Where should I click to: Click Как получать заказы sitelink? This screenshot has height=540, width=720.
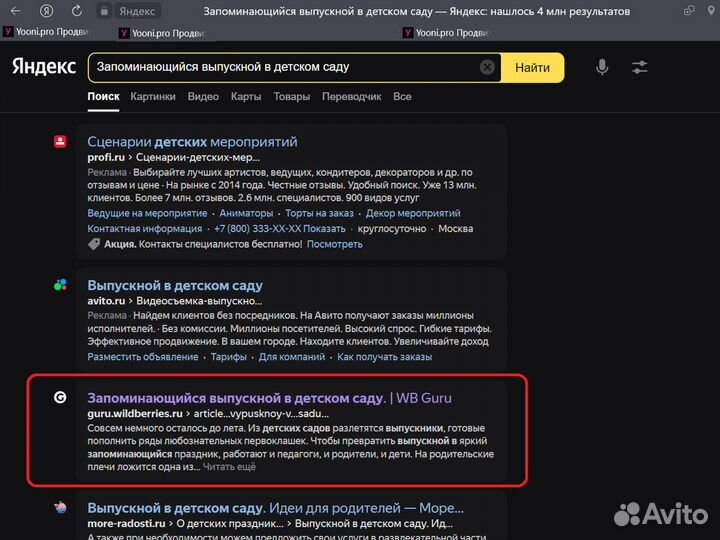(384, 357)
